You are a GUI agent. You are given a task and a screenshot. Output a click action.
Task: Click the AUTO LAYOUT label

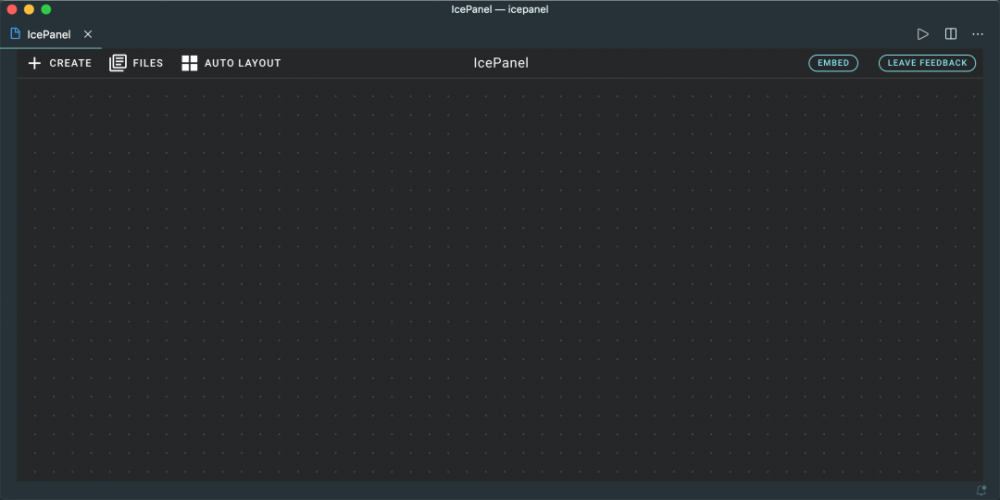(243, 63)
